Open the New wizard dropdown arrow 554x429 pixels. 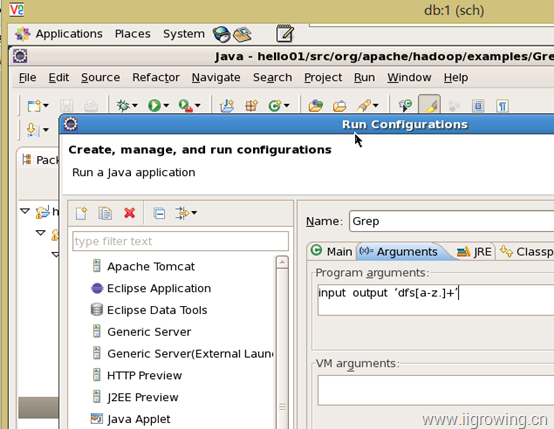(x=46, y=105)
